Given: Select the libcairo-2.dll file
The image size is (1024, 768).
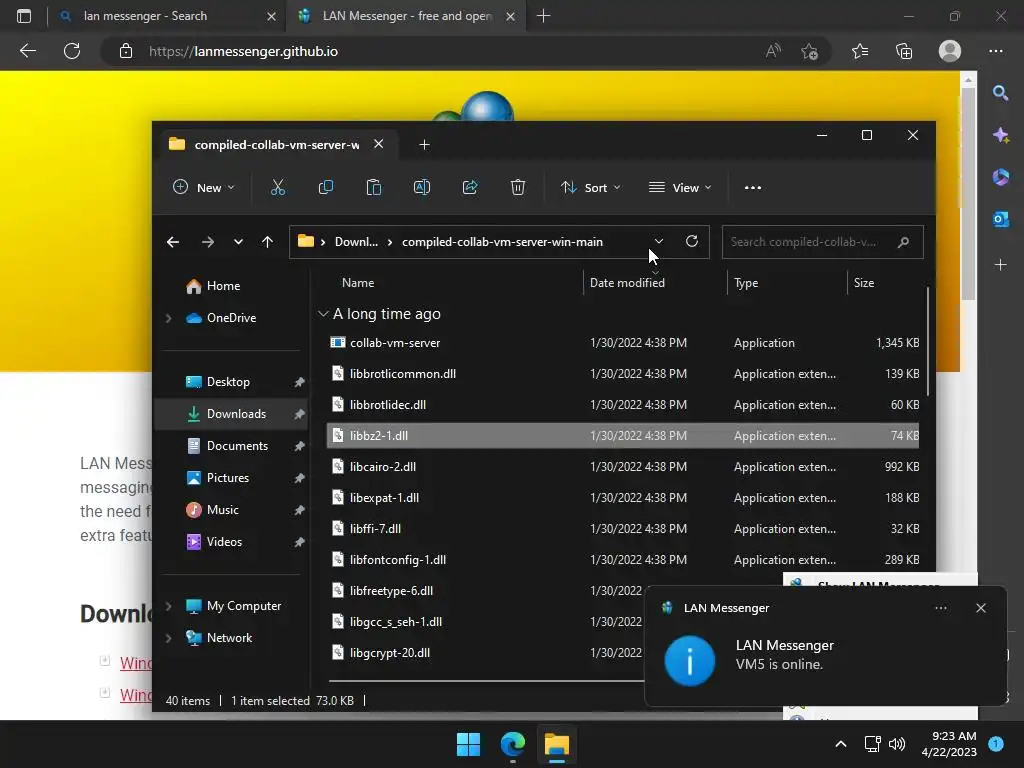Looking at the screenshot, I should click(623, 467).
